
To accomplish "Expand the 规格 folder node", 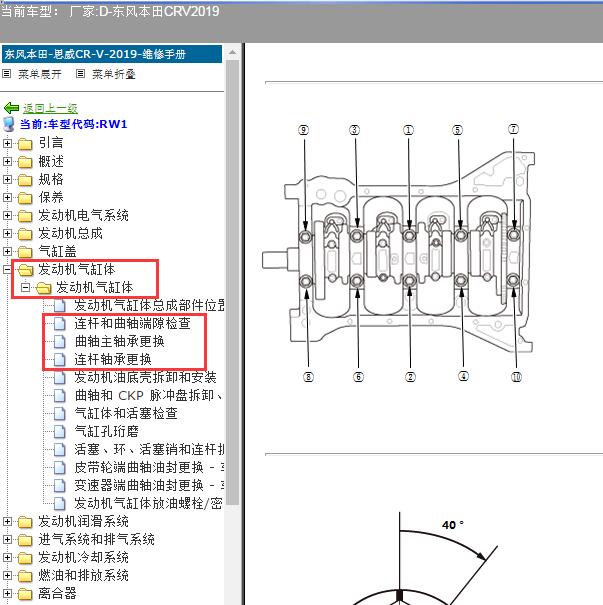I will [7, 179].
